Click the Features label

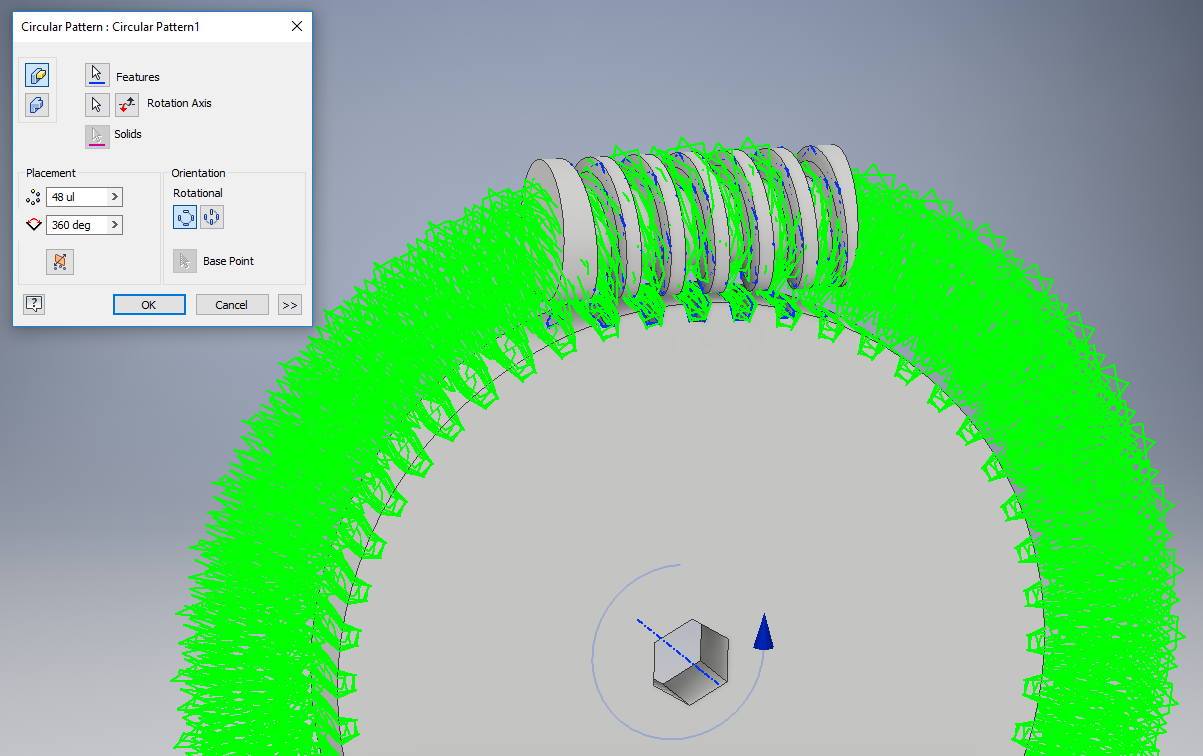coord(138,77)
